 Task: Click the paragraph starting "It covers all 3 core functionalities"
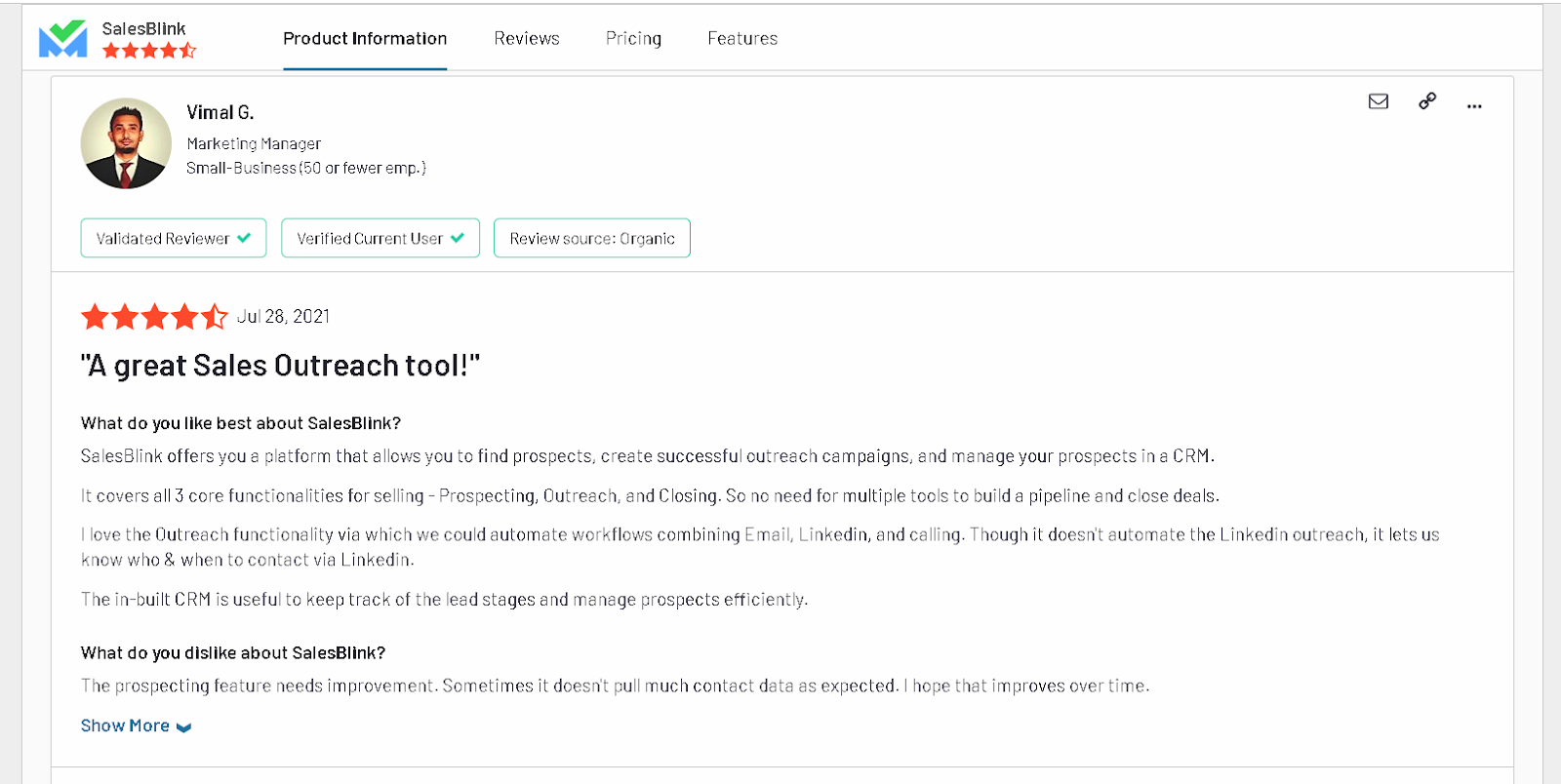650,496
